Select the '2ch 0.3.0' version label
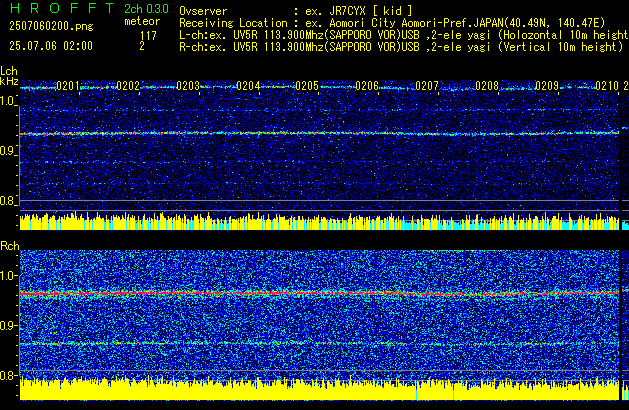Image resolution: width=629 pixels, height=410 pixels. 146,9
